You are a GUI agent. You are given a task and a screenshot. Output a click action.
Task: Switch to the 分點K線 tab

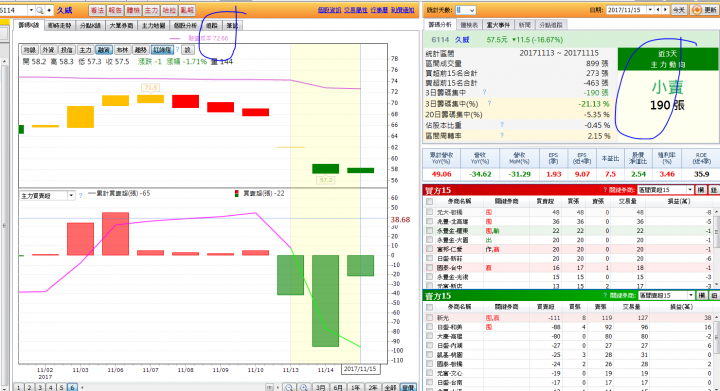point(90,26)
